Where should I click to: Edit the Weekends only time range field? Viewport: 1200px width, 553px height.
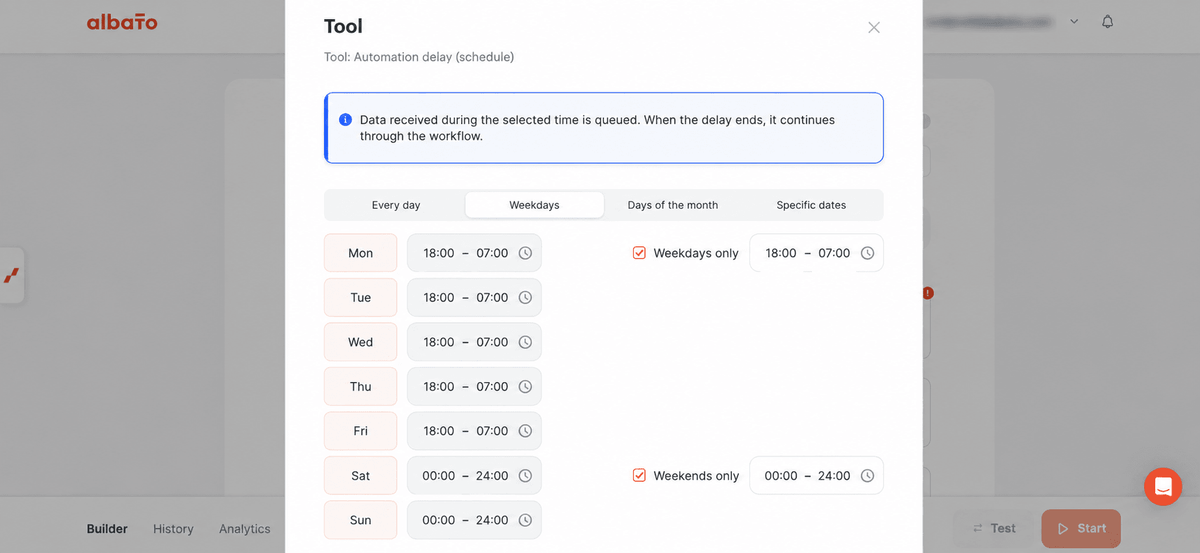(x=816, y=476)
